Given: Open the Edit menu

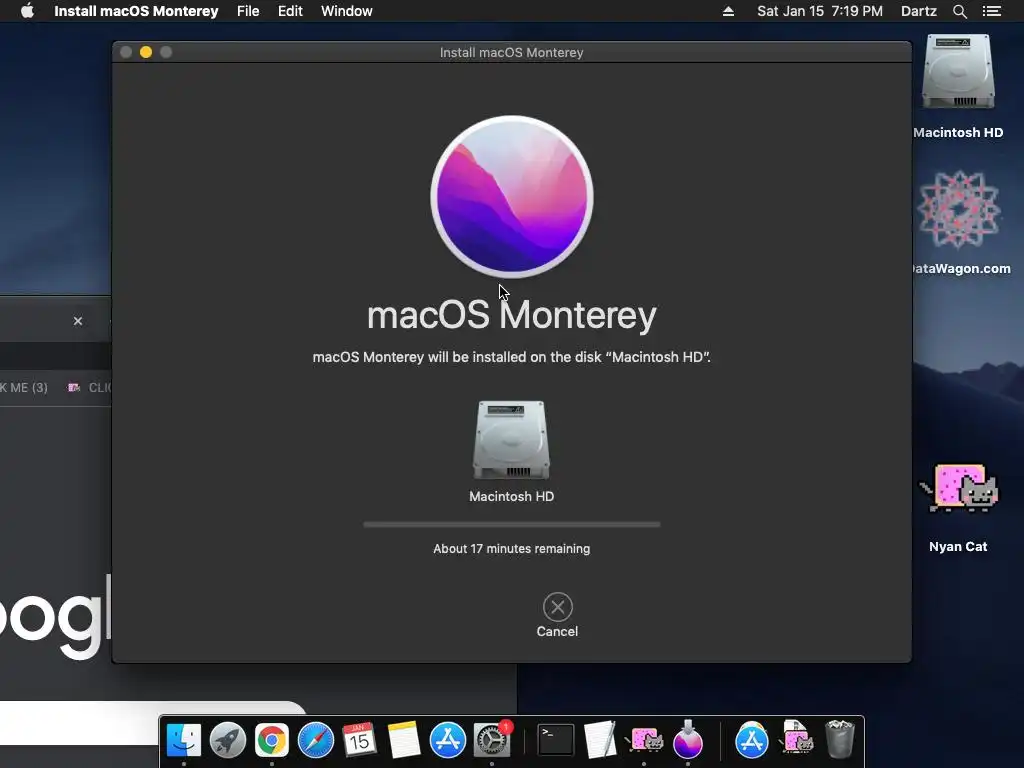Looking at the screenshot, I should click(x=290, y=11).
